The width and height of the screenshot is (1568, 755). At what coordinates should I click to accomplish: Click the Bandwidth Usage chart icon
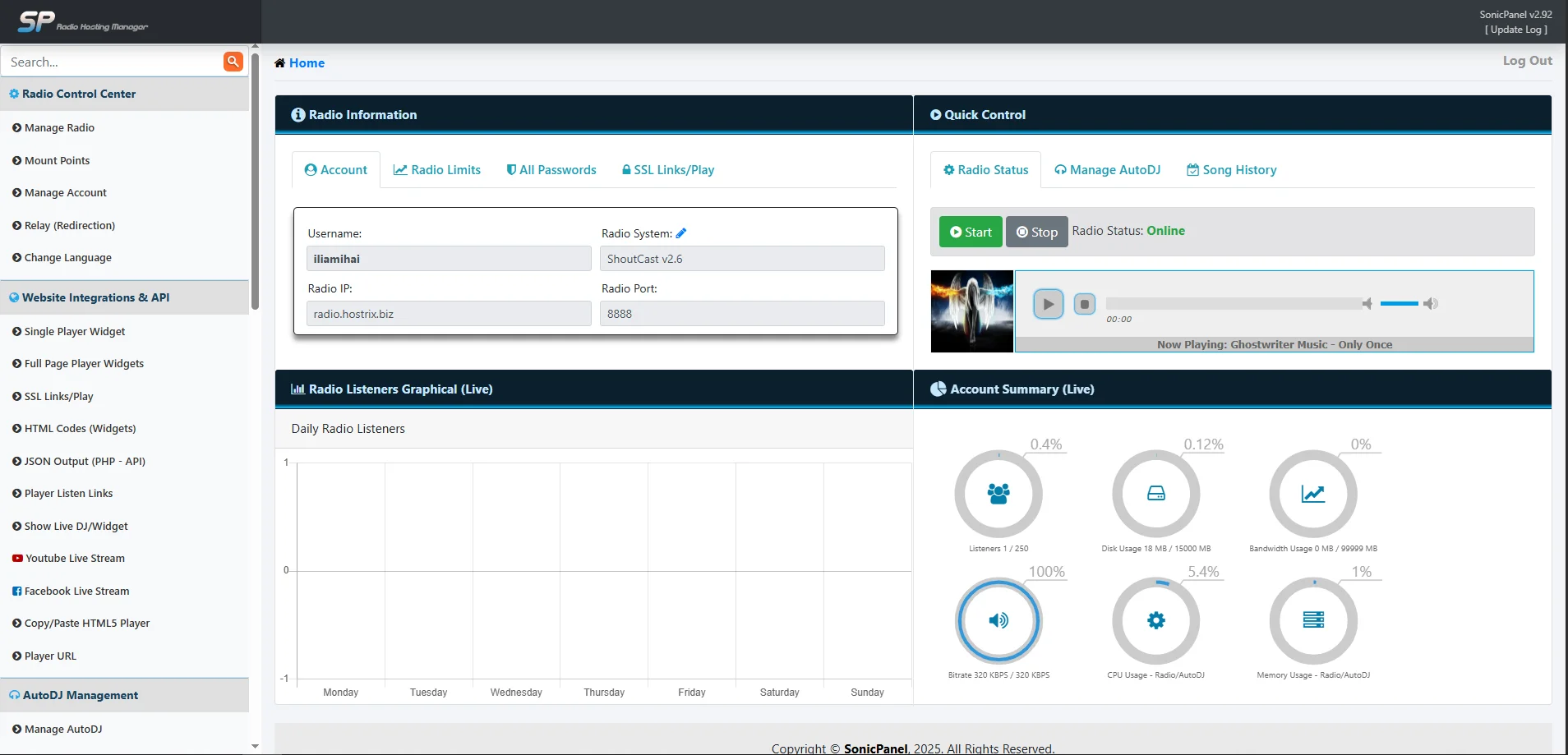click(x=1312, y=494)
